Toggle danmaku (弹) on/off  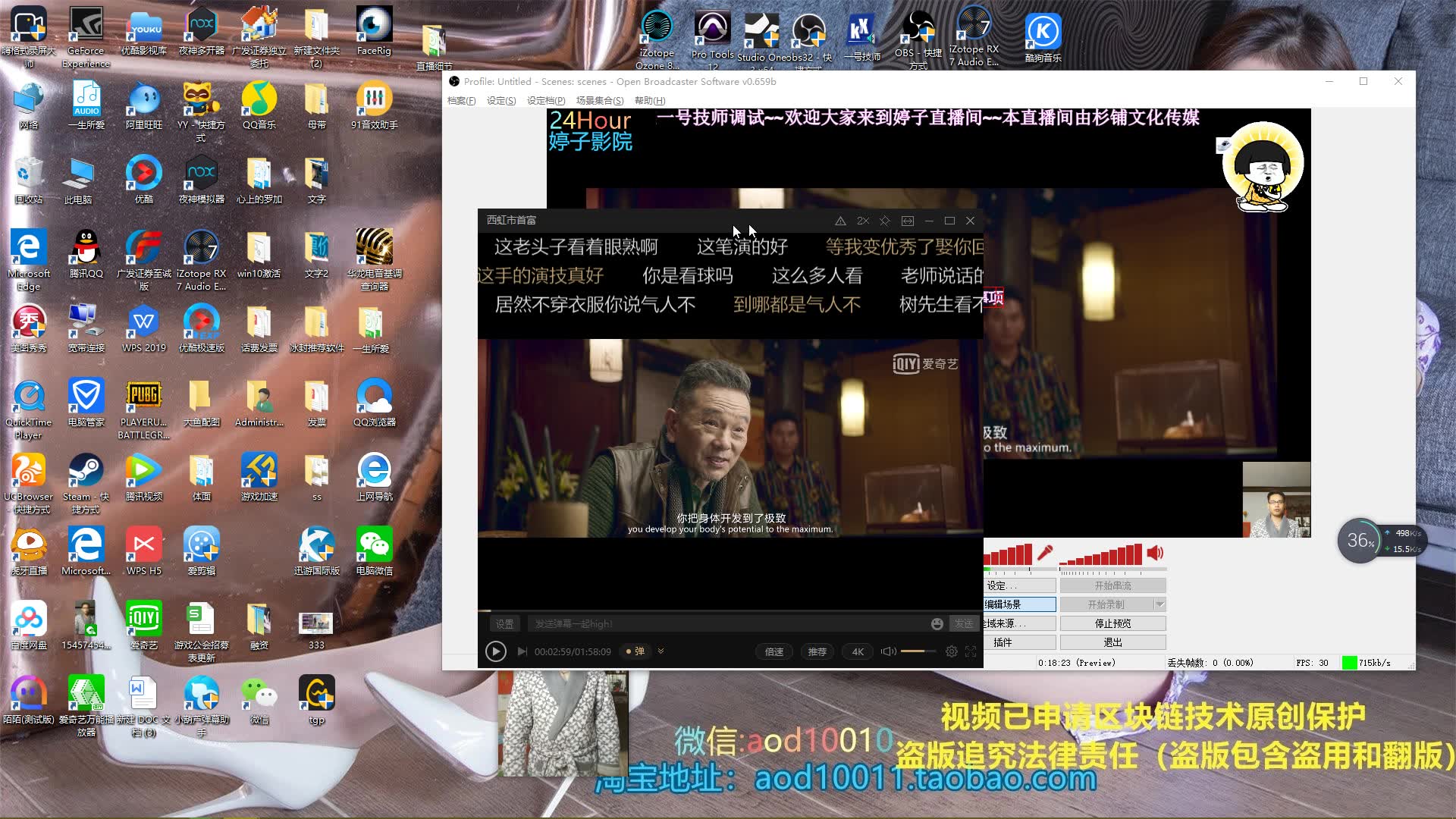[635, 651]
